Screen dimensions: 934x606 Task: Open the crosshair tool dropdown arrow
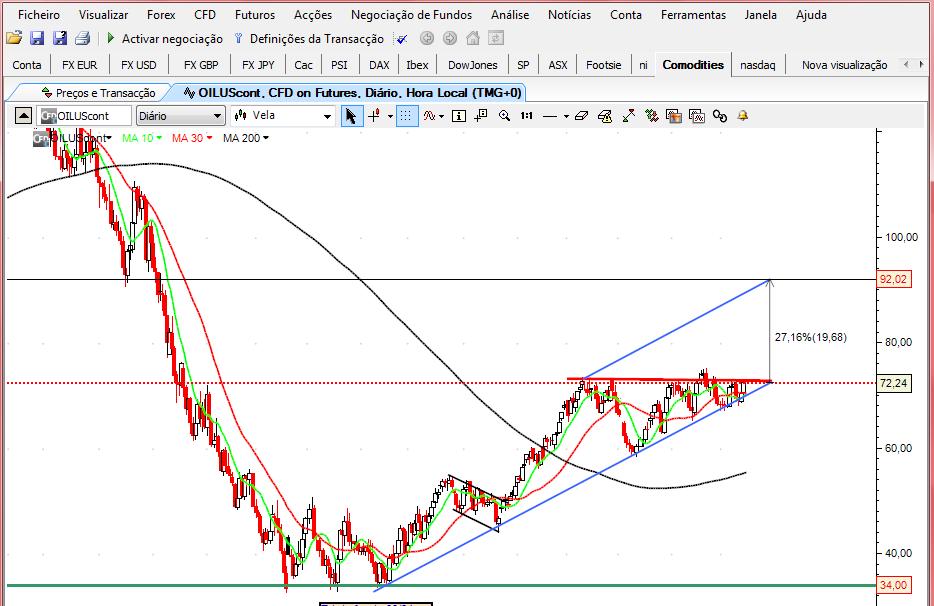tap(390, 116)
